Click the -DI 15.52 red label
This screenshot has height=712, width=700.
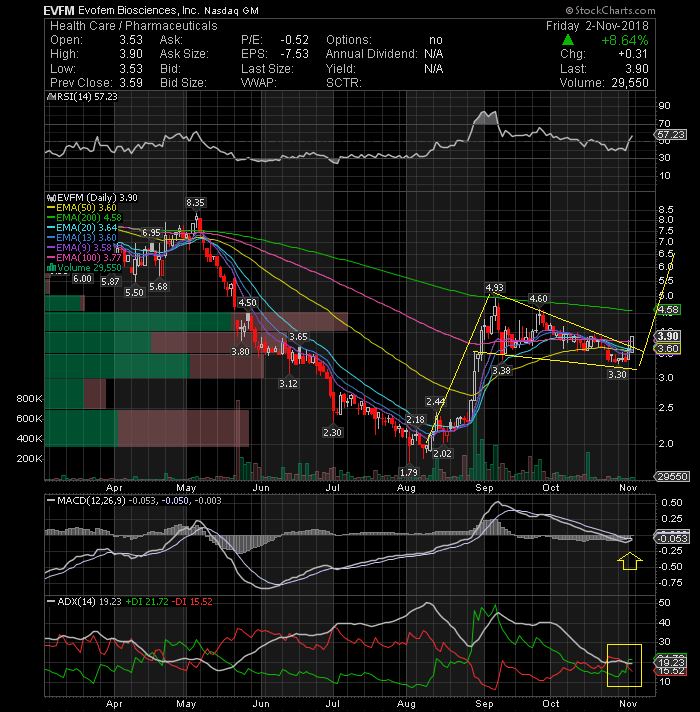point(192,602)
